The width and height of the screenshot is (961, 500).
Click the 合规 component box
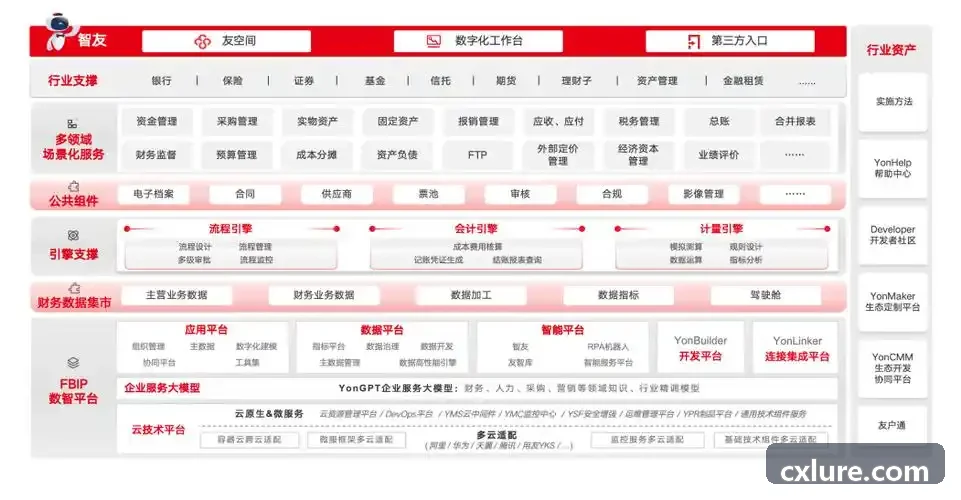pos(612,194)
